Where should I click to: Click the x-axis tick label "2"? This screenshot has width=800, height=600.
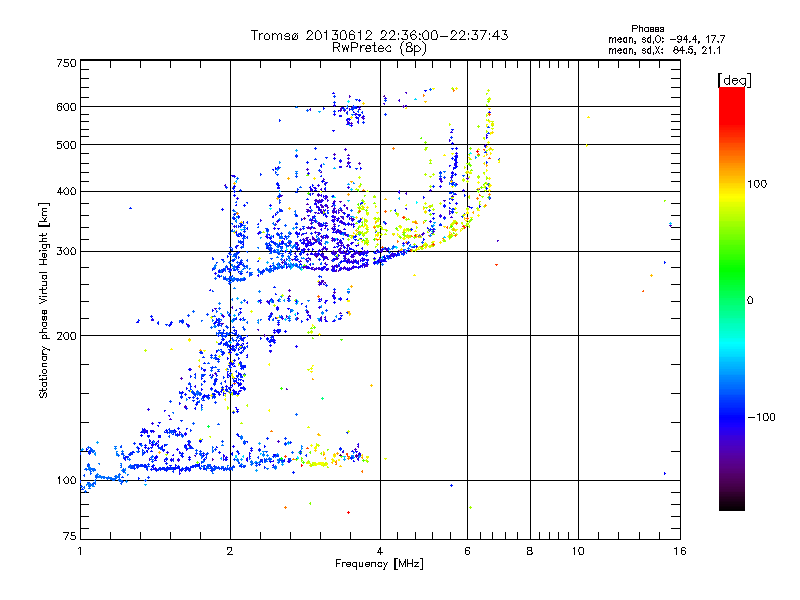pos(230,551)
